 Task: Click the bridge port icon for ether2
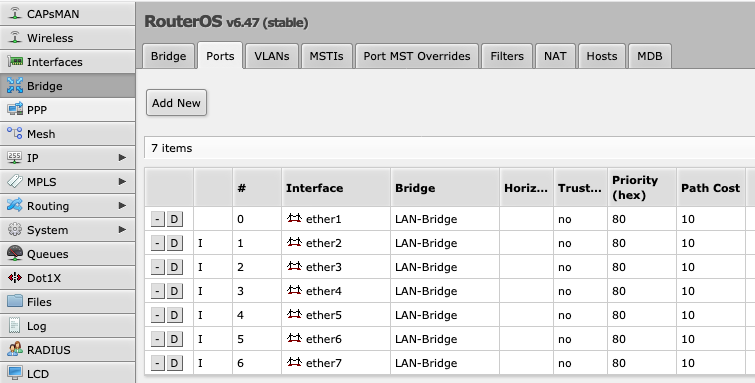[294, 242]
